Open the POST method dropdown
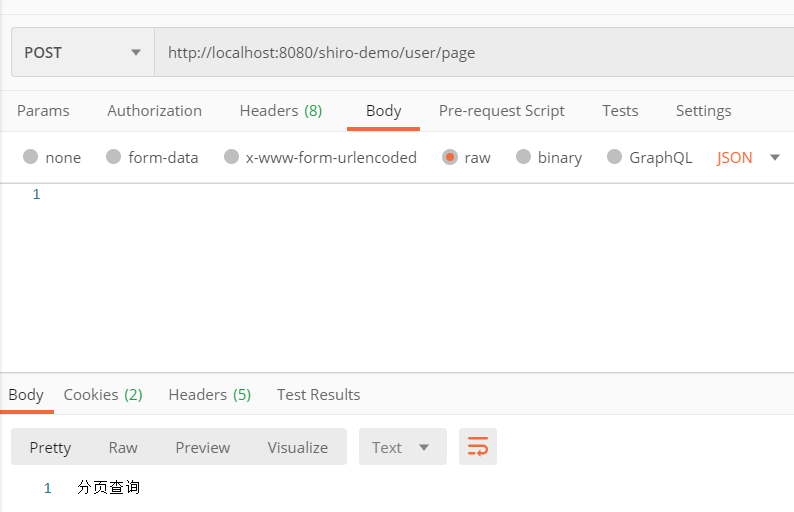 [83, 52]
